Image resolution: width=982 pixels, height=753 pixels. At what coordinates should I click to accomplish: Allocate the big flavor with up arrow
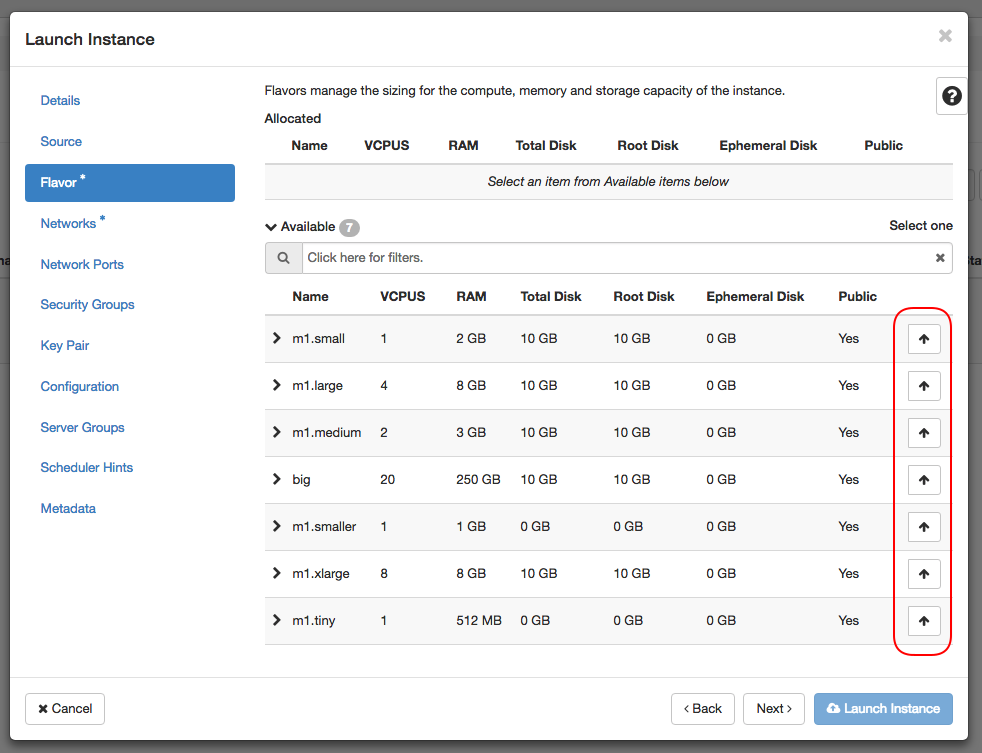click(x=924, y=480)
